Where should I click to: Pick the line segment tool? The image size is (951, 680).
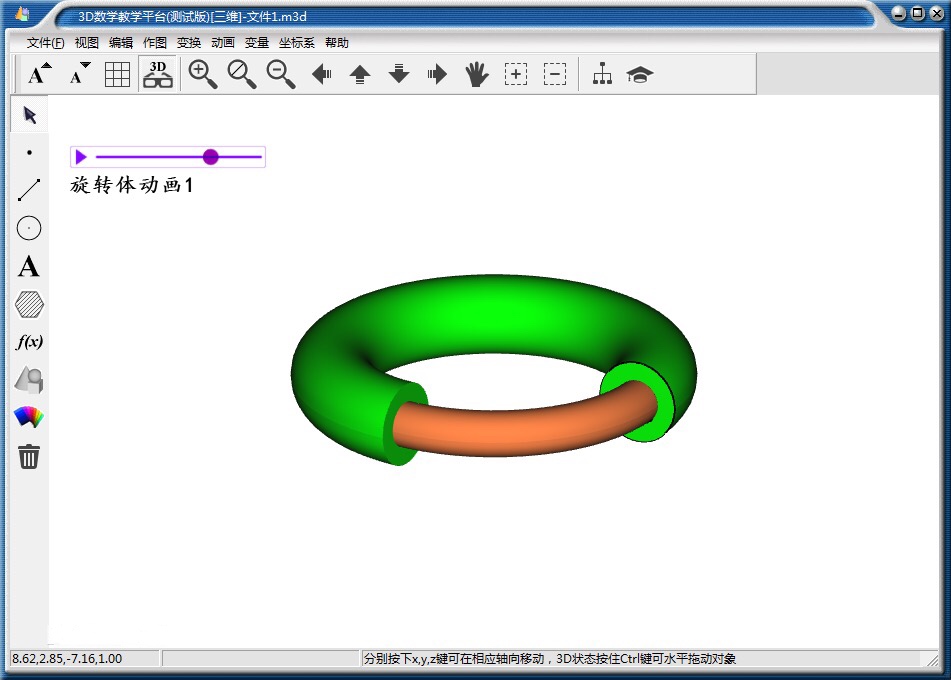pos(29,190)
